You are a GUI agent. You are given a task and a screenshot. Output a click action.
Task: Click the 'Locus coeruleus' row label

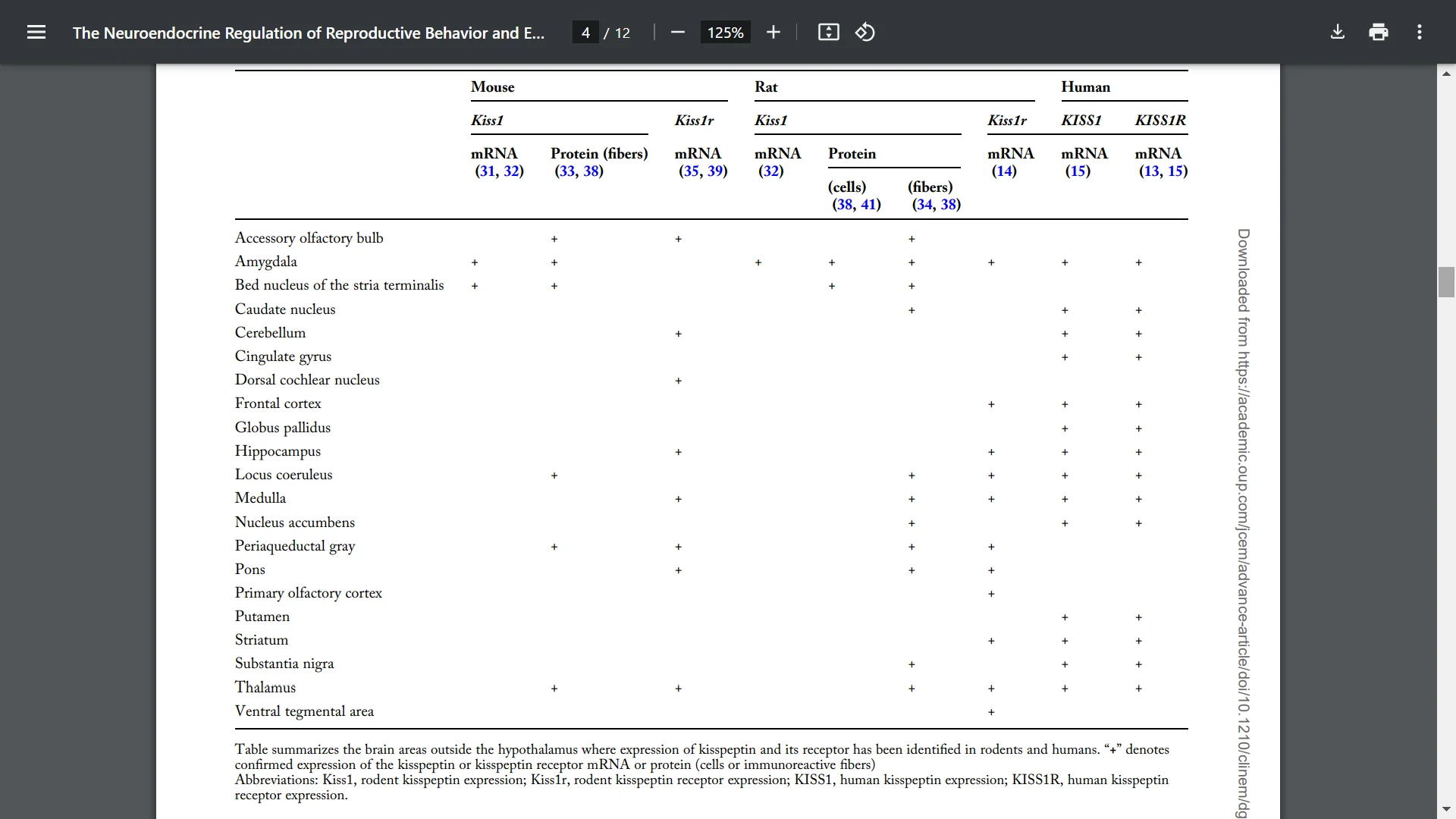click(283, 474)
